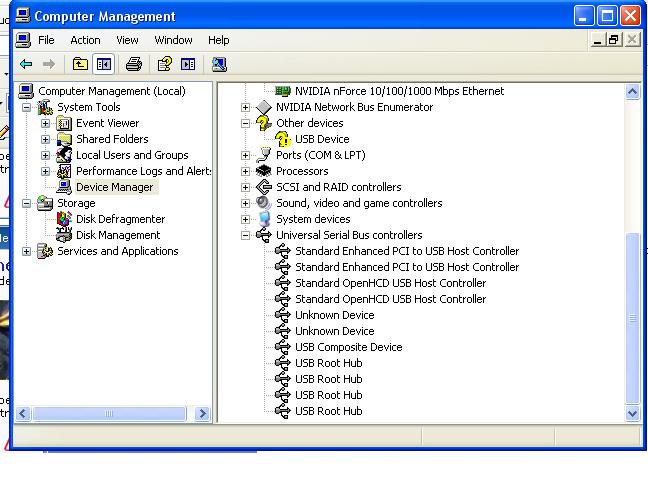Click the Shared Folders icon
This screenshot has height=482, width=648.
click(64, 139)
